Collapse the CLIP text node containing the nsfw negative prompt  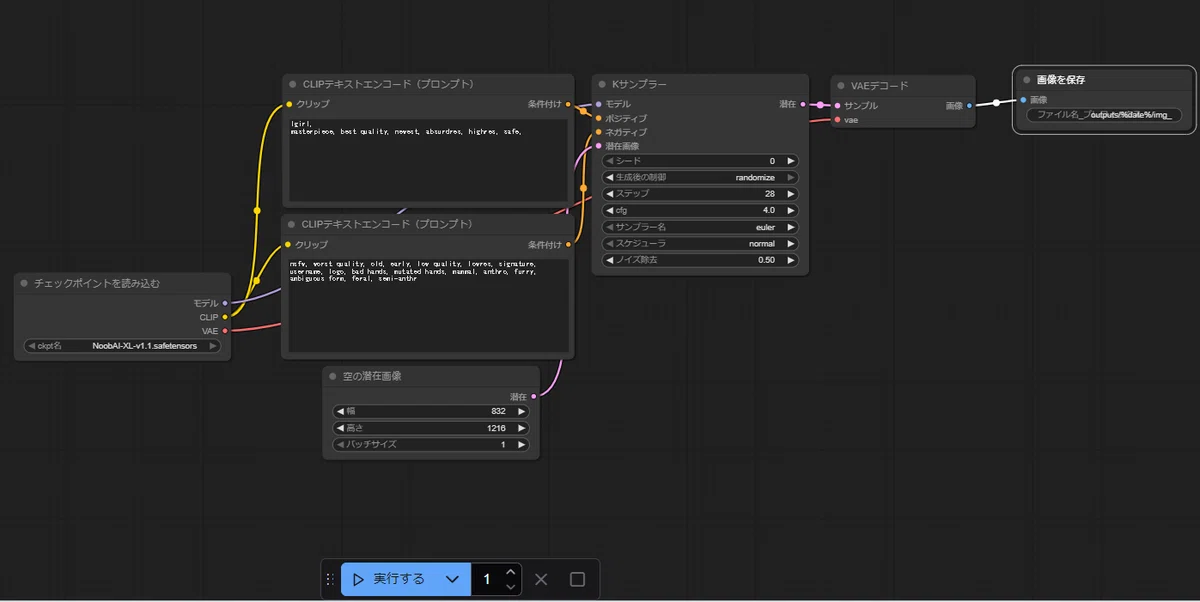(292, 224)
